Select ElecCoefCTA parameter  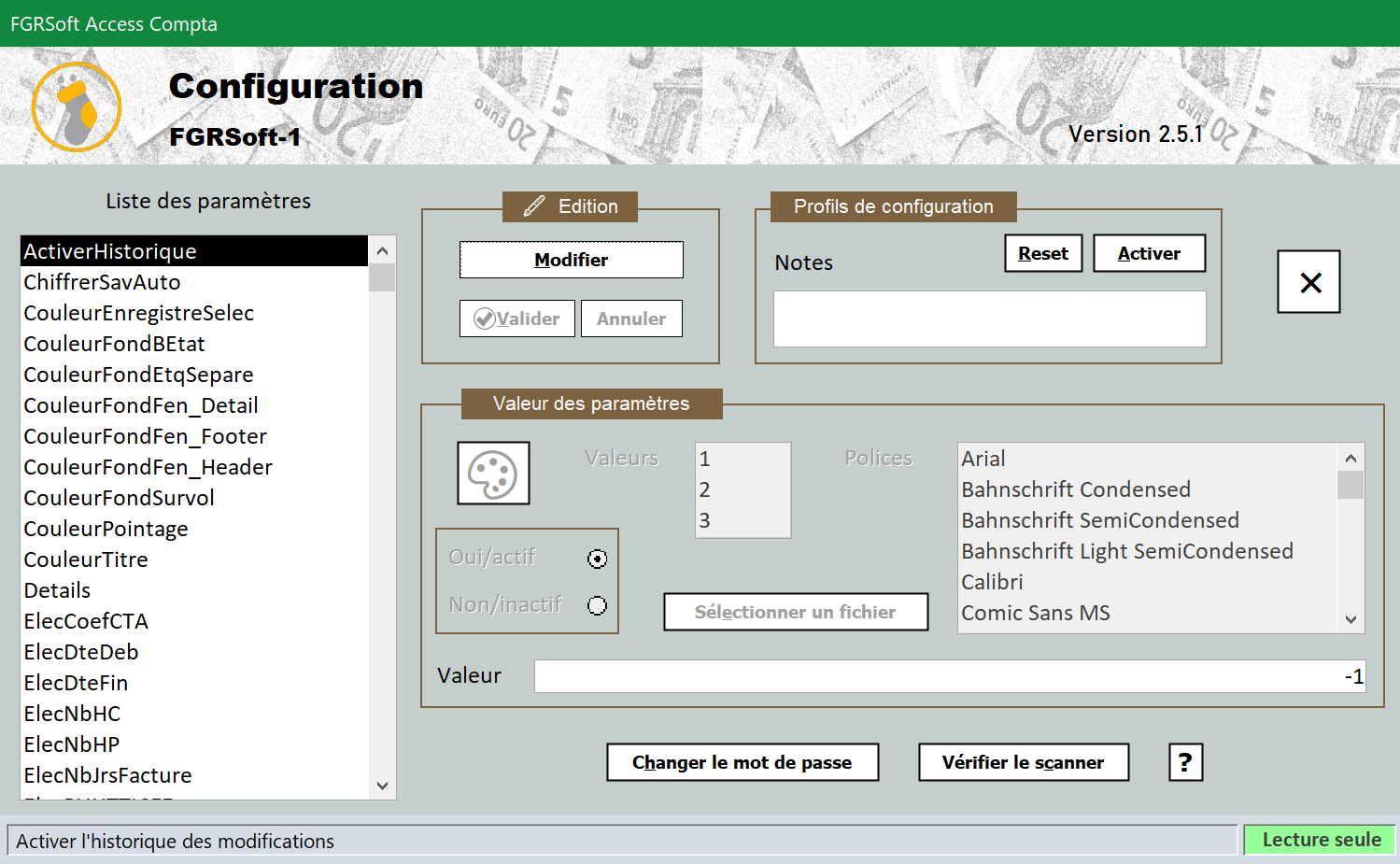[194, 621]
